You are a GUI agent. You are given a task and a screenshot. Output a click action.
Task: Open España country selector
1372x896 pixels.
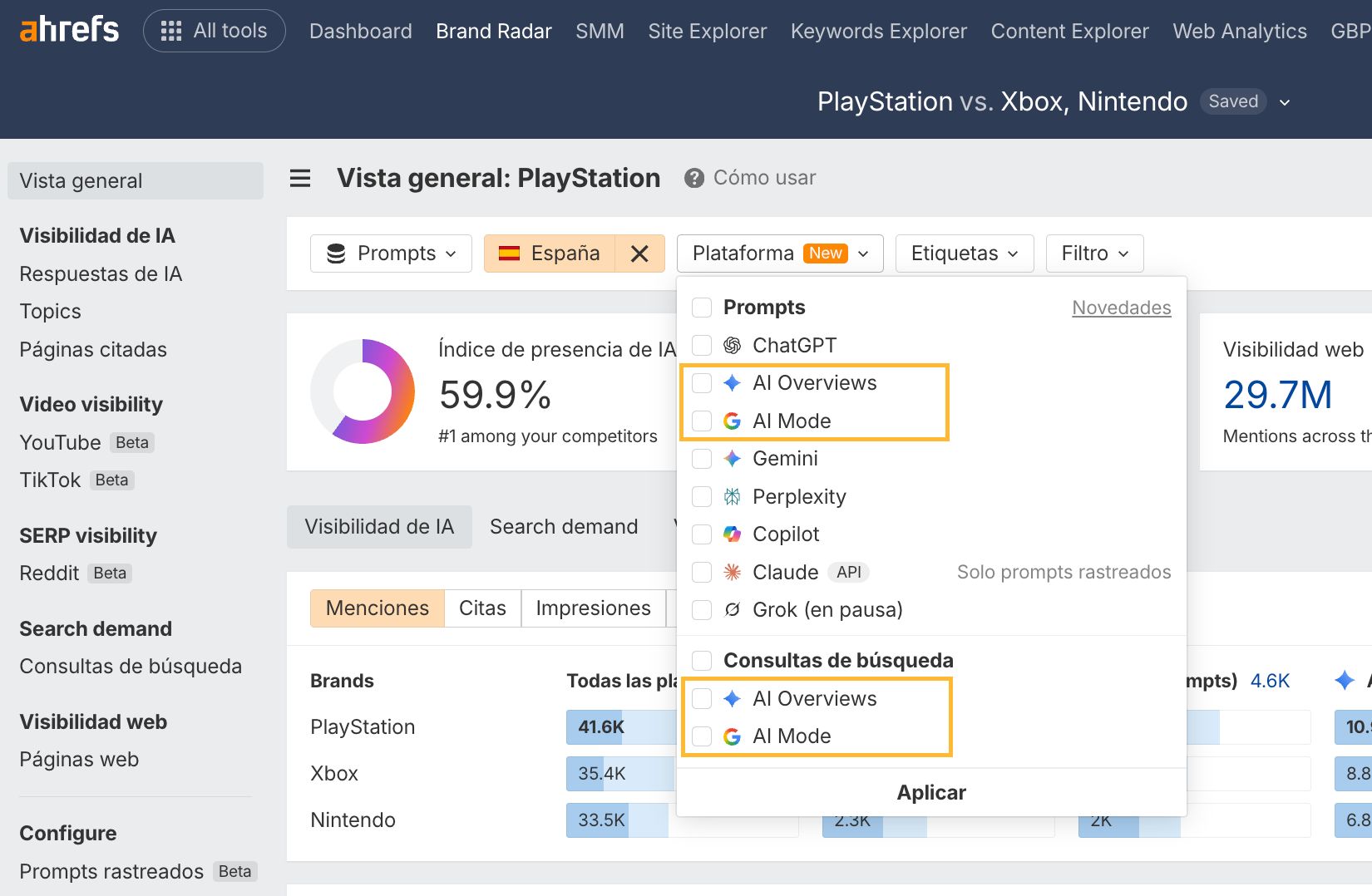coord(550,254)
